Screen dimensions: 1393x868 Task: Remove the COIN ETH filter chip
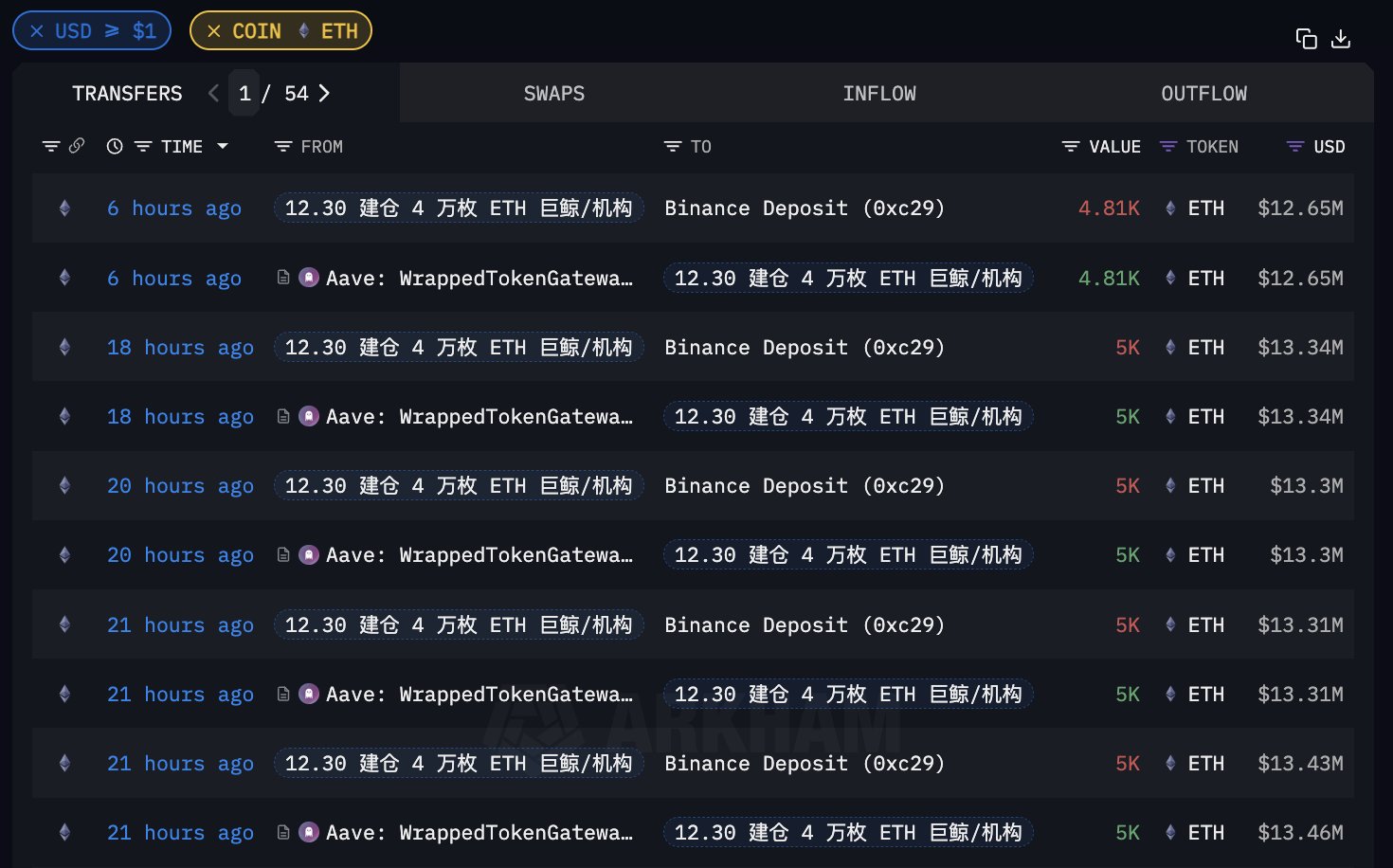click(213, 31)
